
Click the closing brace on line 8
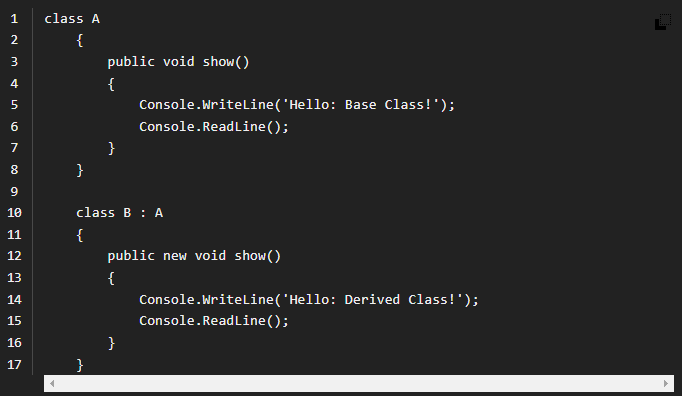point(80,170)
